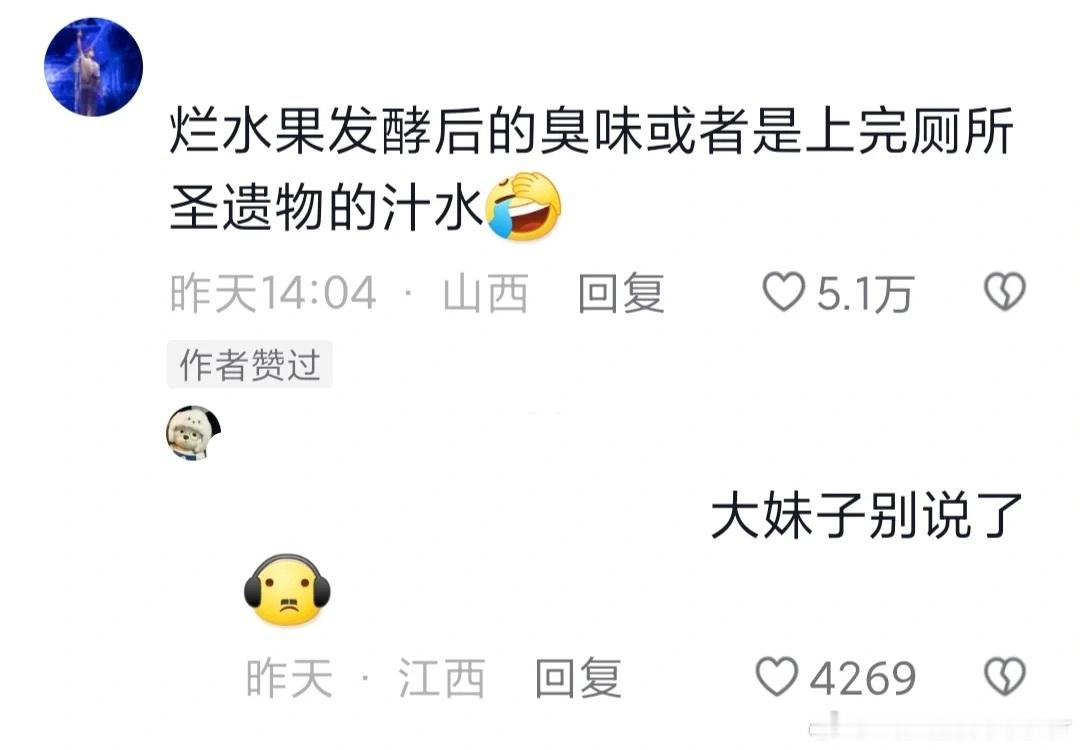Reply to the 江西 comment via 回复
Image resolution: width=1080 pixels, height=750 pixels.
point(578,678)
